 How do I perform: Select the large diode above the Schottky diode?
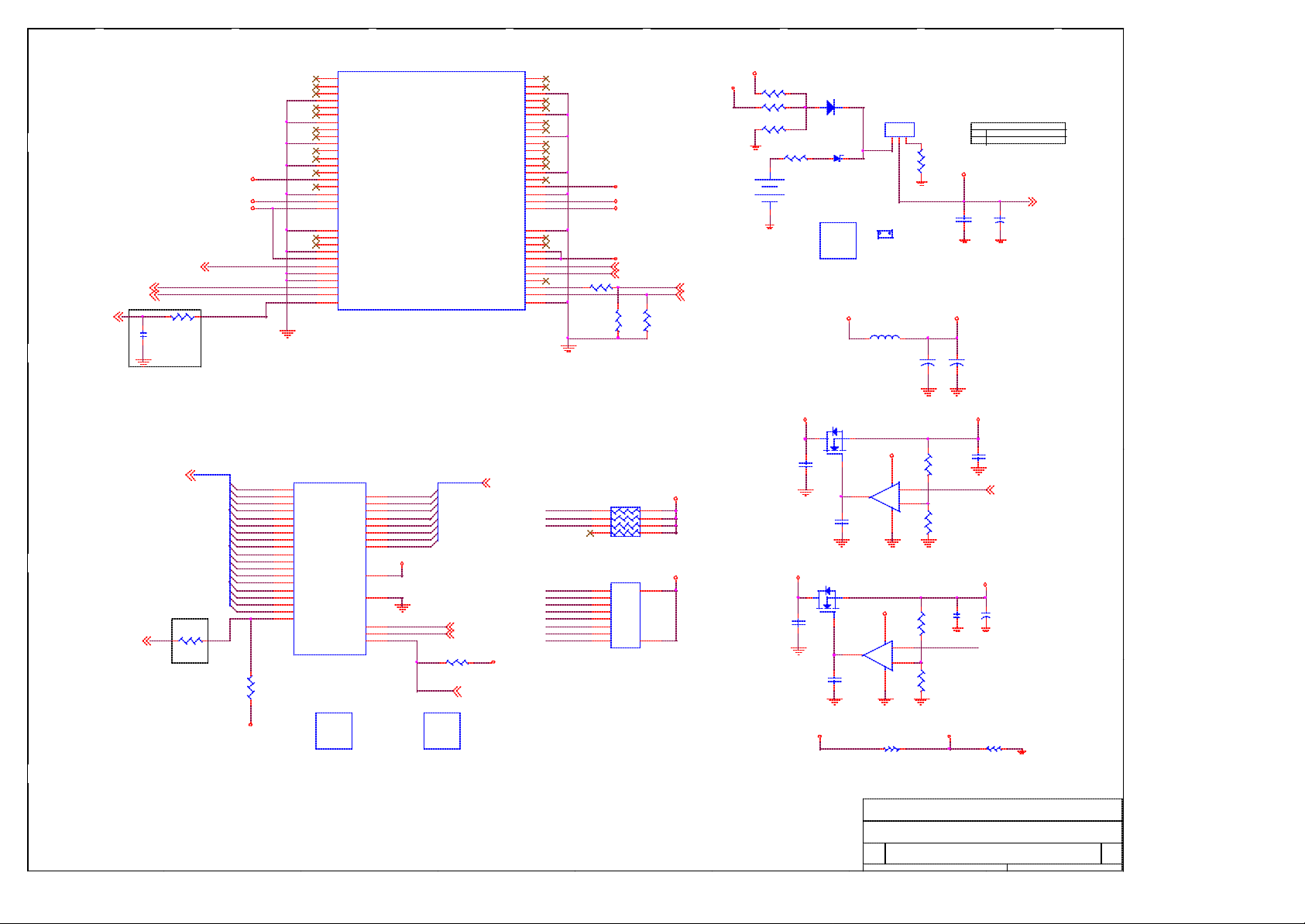(831, 108)
